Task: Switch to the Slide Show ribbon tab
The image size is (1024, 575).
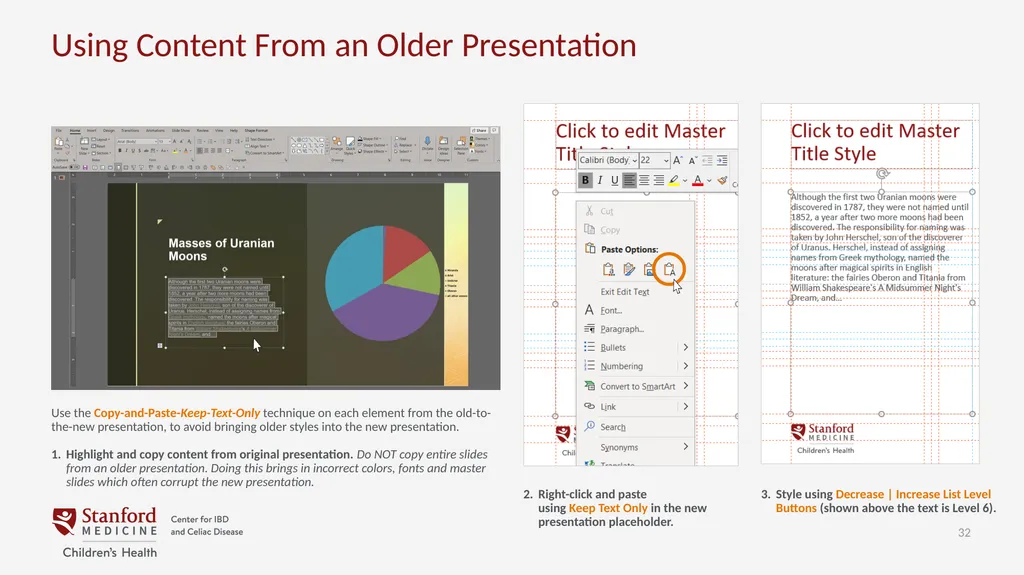Action: 181,130
